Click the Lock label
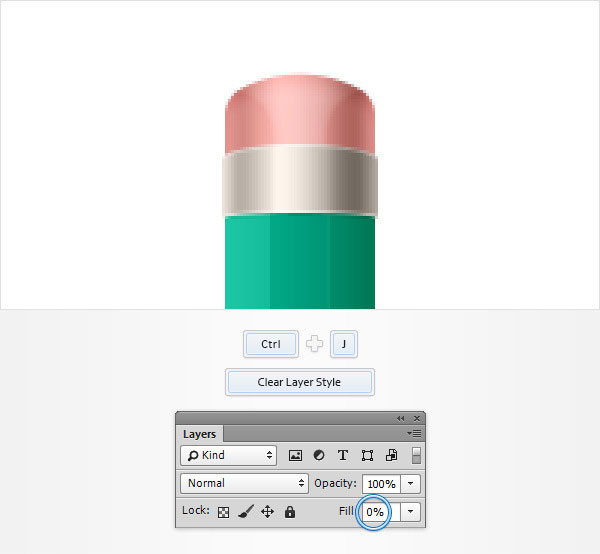This screenshot has width=600, height=554. click(x=196, y=510)
